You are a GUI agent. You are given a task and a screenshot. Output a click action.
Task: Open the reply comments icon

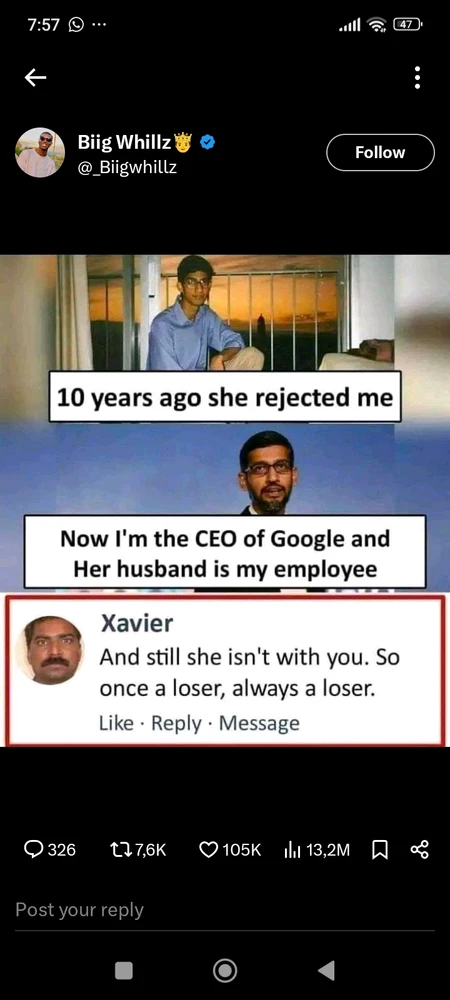tap(33, 849)
